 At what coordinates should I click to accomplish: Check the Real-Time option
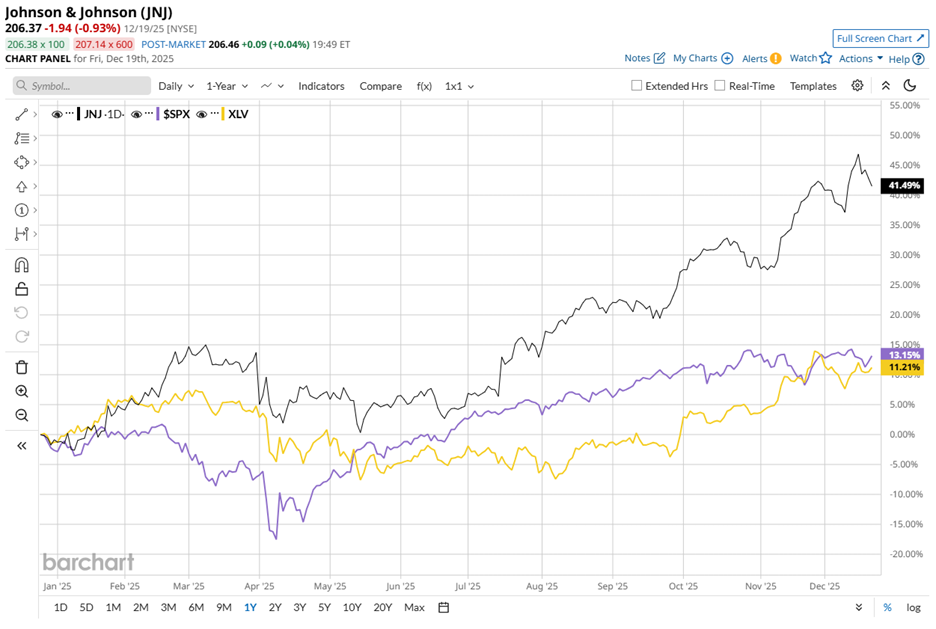(x=720, y=86)
